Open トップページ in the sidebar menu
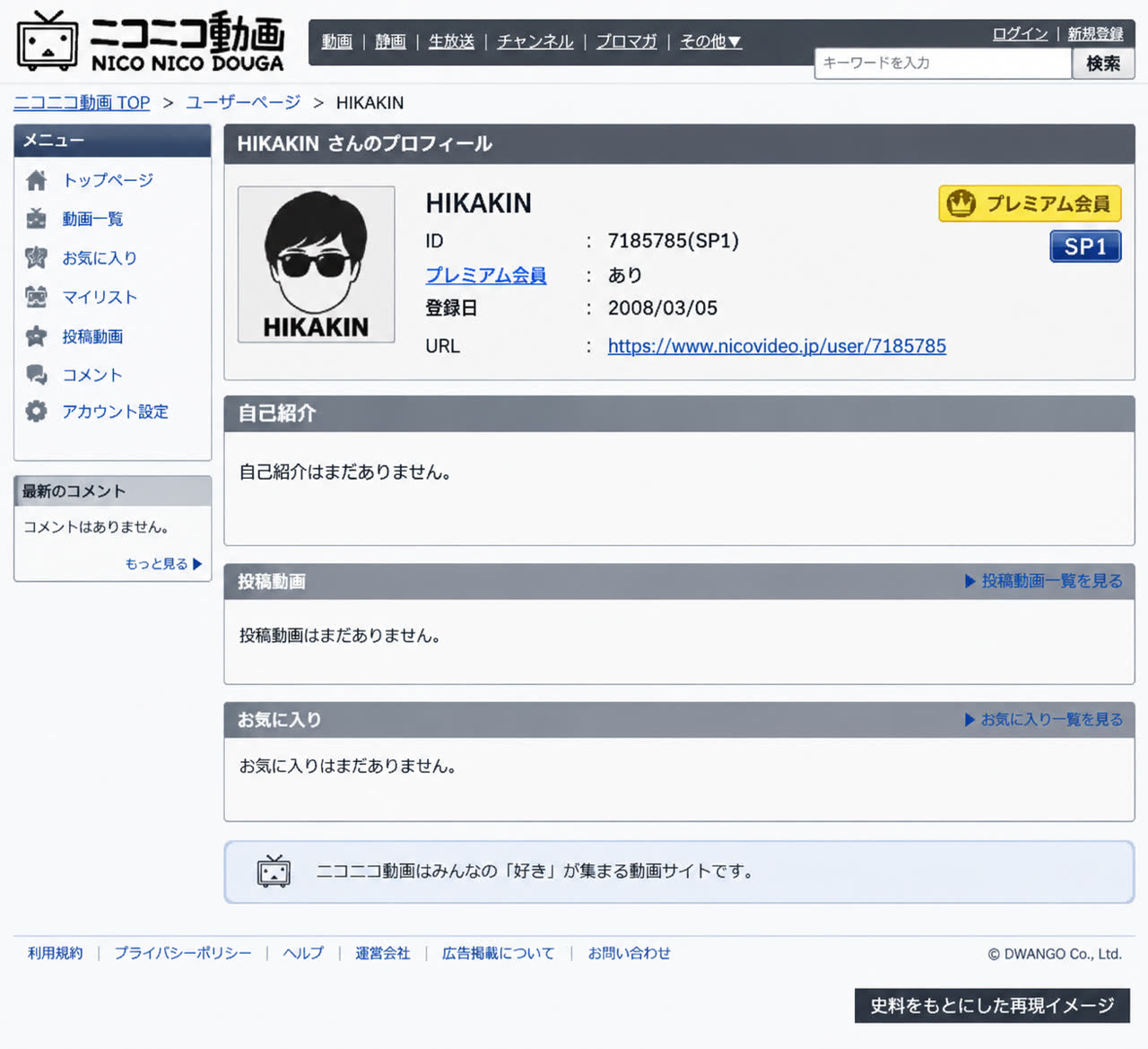 [x=108, y=180]
